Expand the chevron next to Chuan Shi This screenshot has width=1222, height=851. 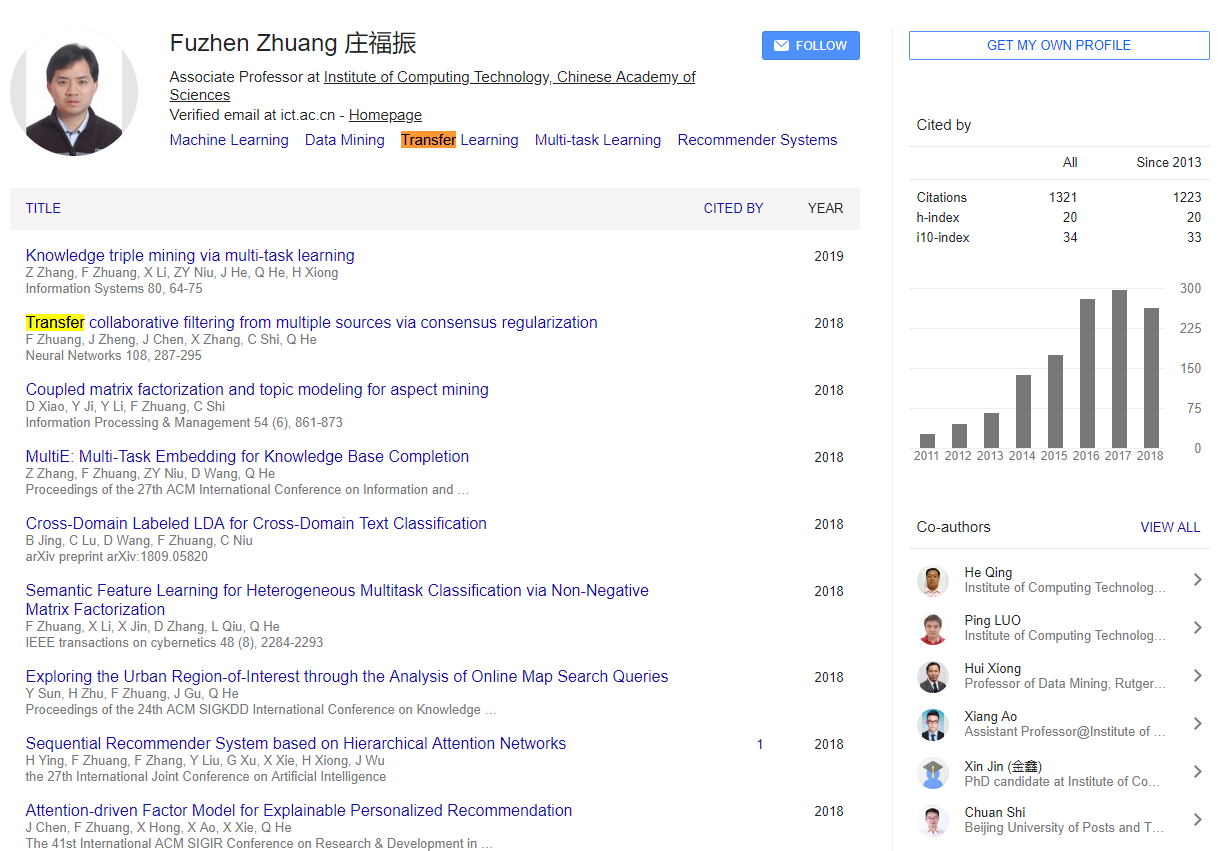click(x=1197, y=820)
